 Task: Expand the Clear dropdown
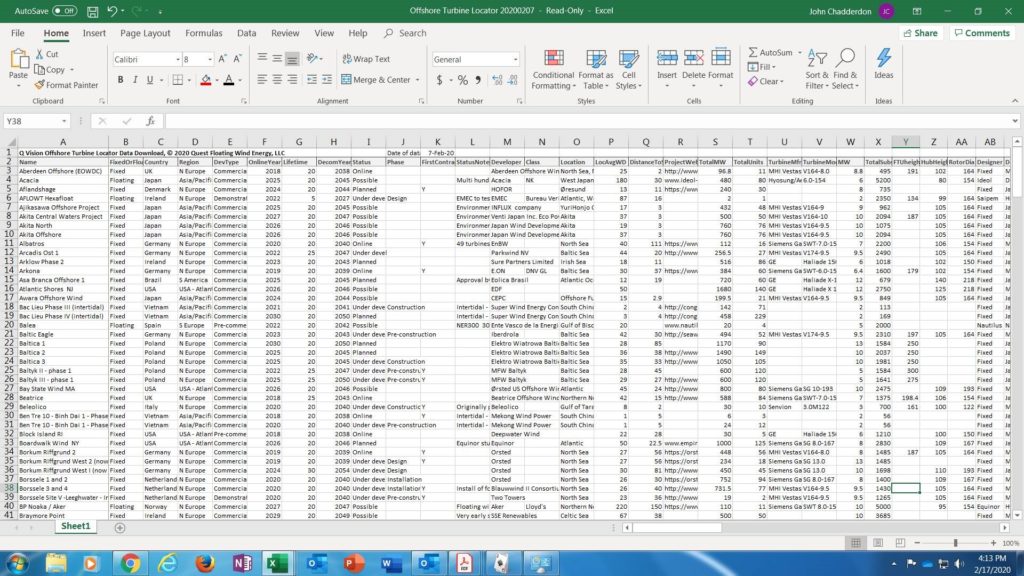click(x=782, y=82)
